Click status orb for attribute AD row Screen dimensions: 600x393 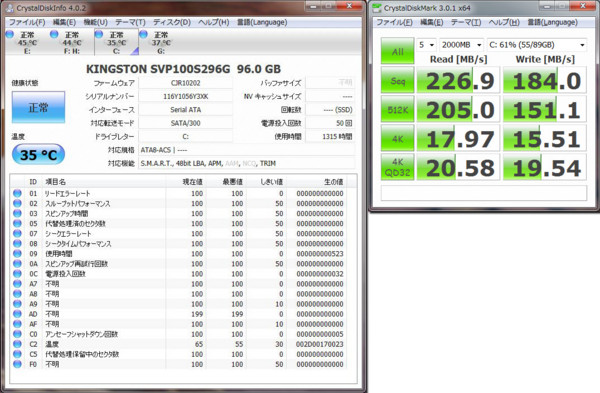coord(17,314)
